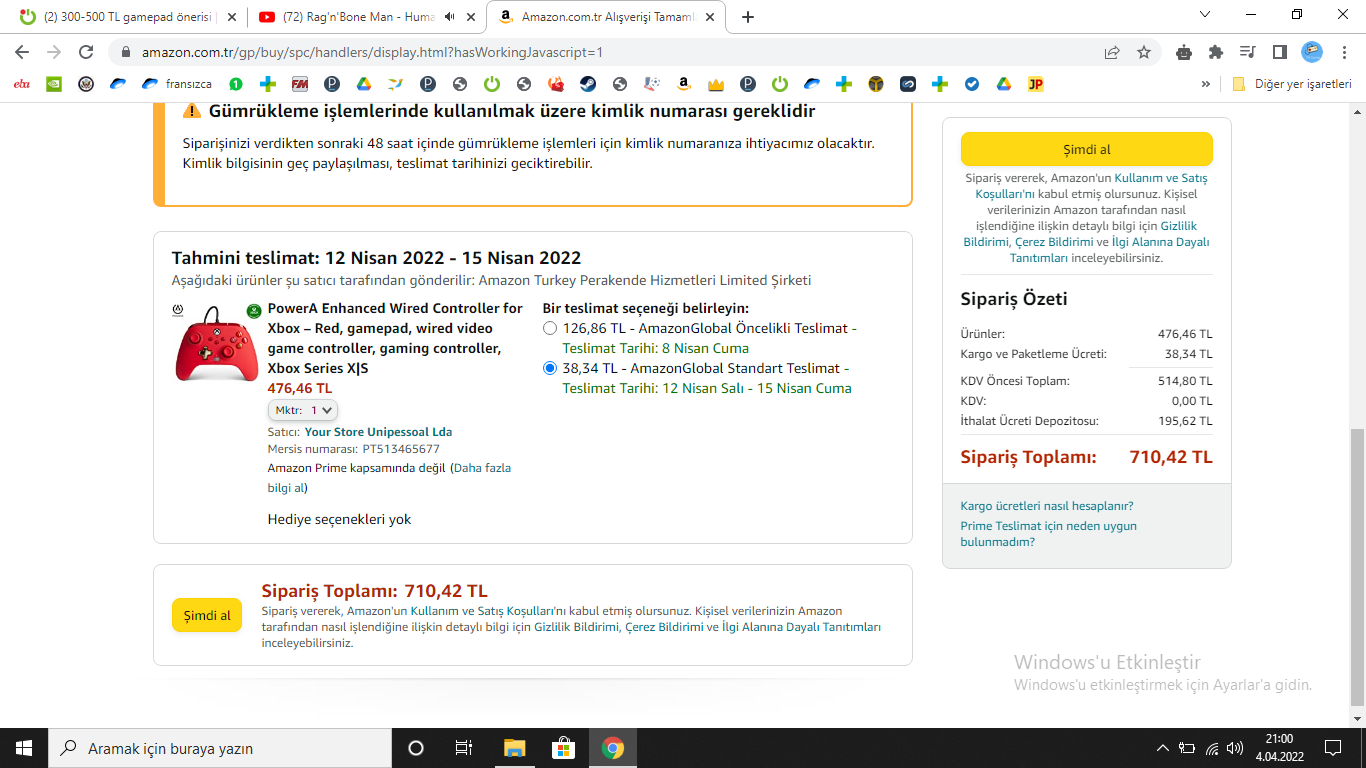Mute the Rag'n'Bone Man tab audio icon
The height and width of the screenshot is (768, 1366).
coord(450,17)
